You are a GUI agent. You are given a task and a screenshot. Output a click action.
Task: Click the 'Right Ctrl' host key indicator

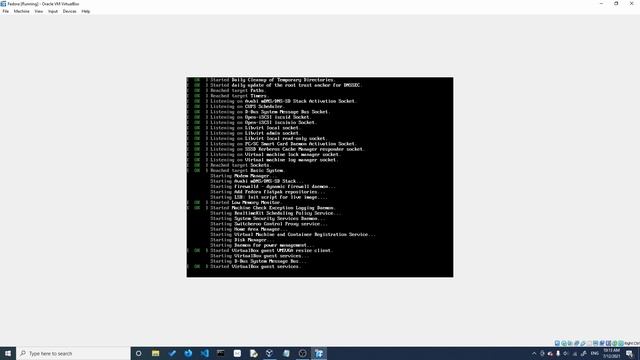[x=632, y=343]
